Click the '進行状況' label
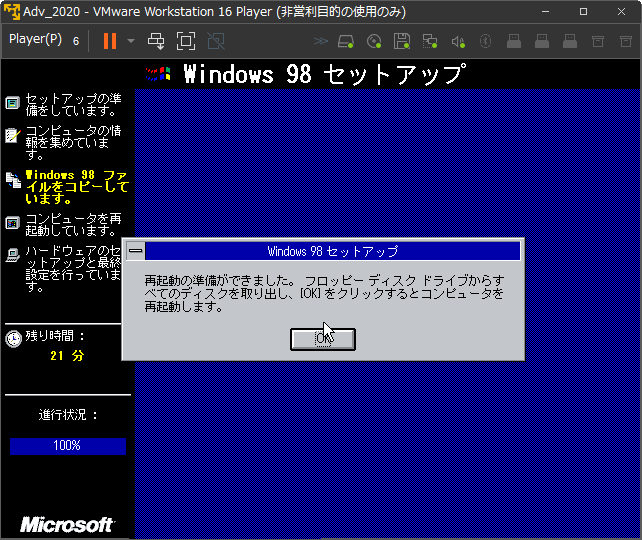Screen dimensions: 642x540 point(68,415)
